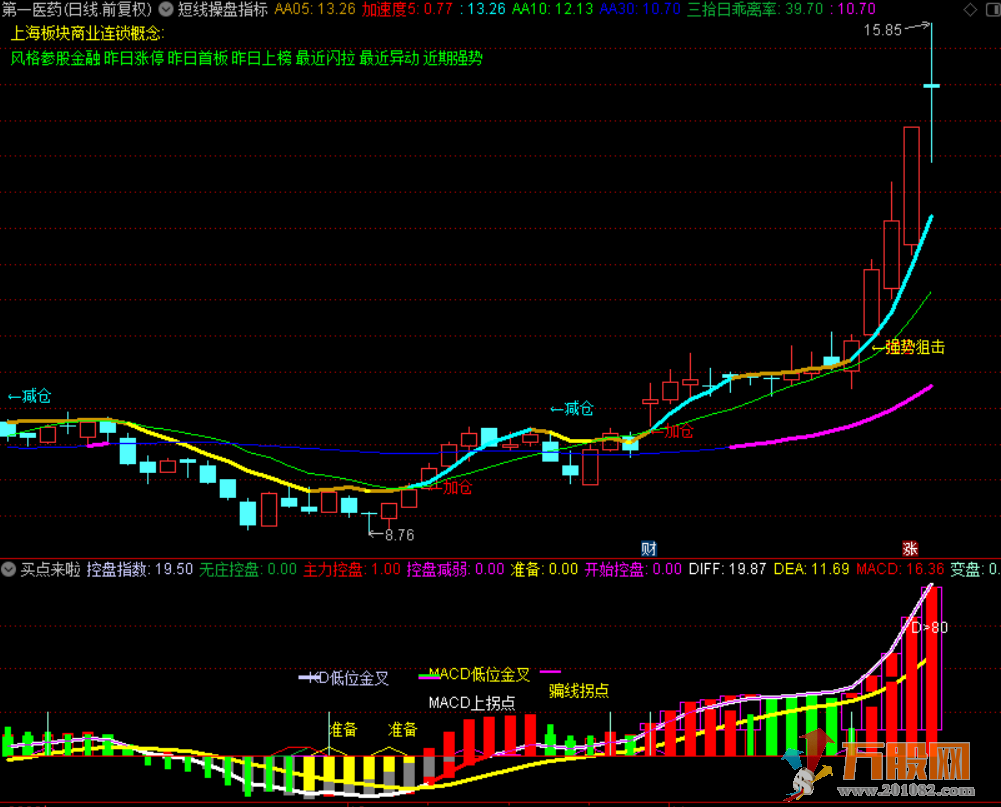The width and height of the screenshot is (1001, 807).
Task: Click the 15.85 high price label
Action: (882, 30)
